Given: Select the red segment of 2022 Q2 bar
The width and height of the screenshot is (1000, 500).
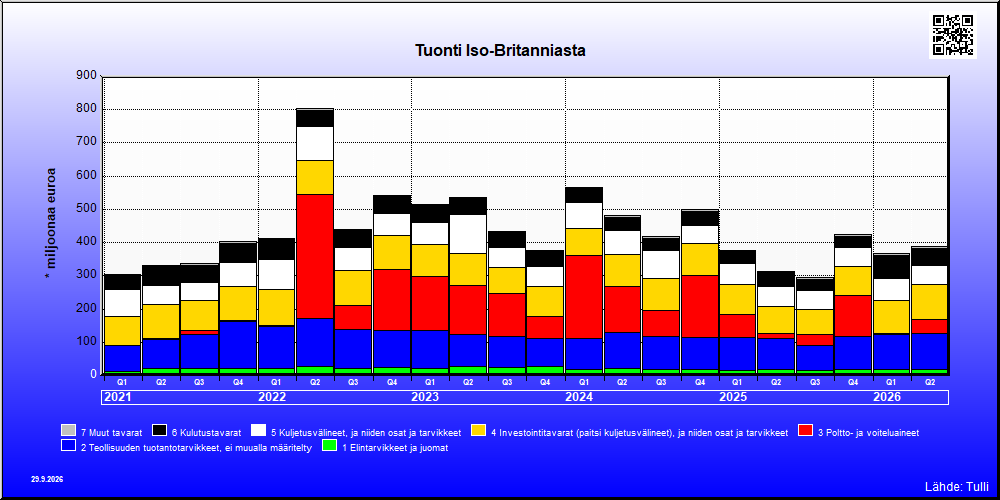Looking at the screenshot, I should pos(315,256).
